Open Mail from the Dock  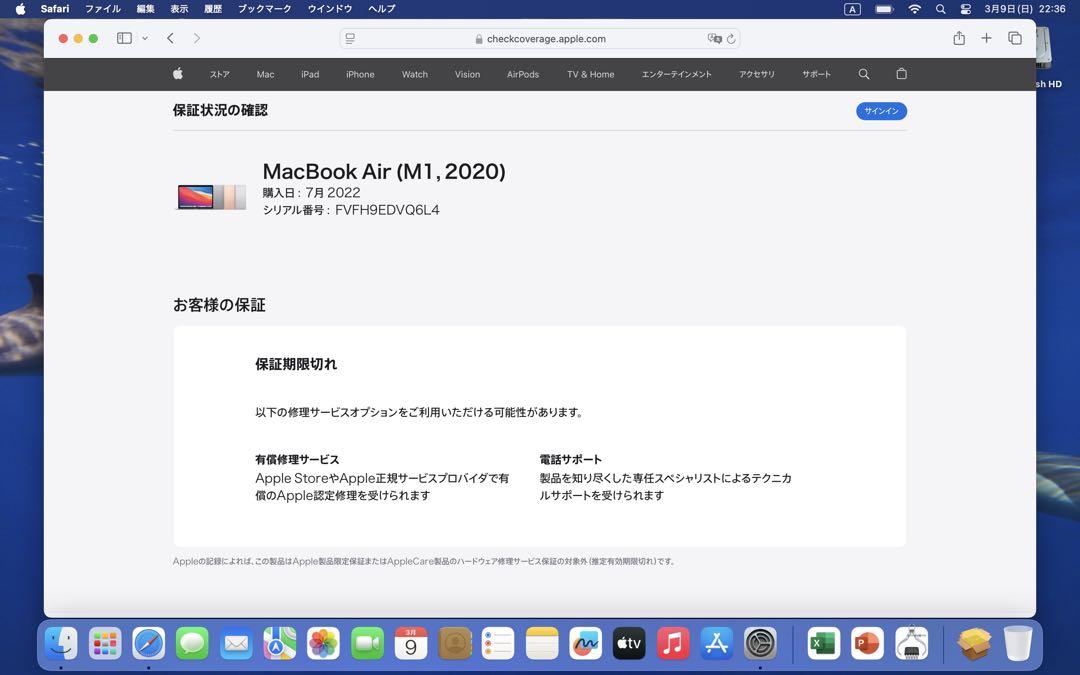coord(236,644)
